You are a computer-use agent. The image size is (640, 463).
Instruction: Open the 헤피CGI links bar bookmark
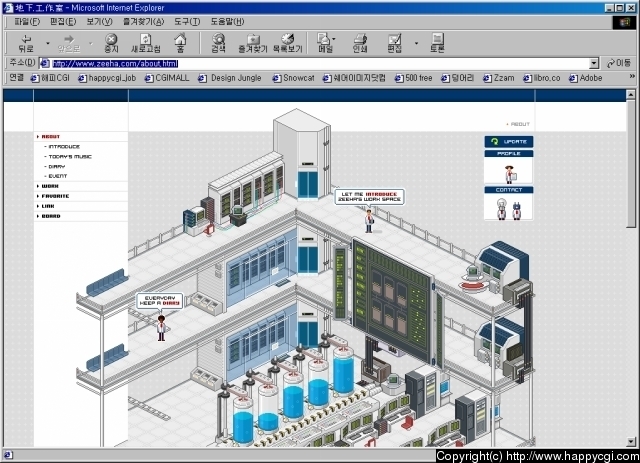[50, 78]
